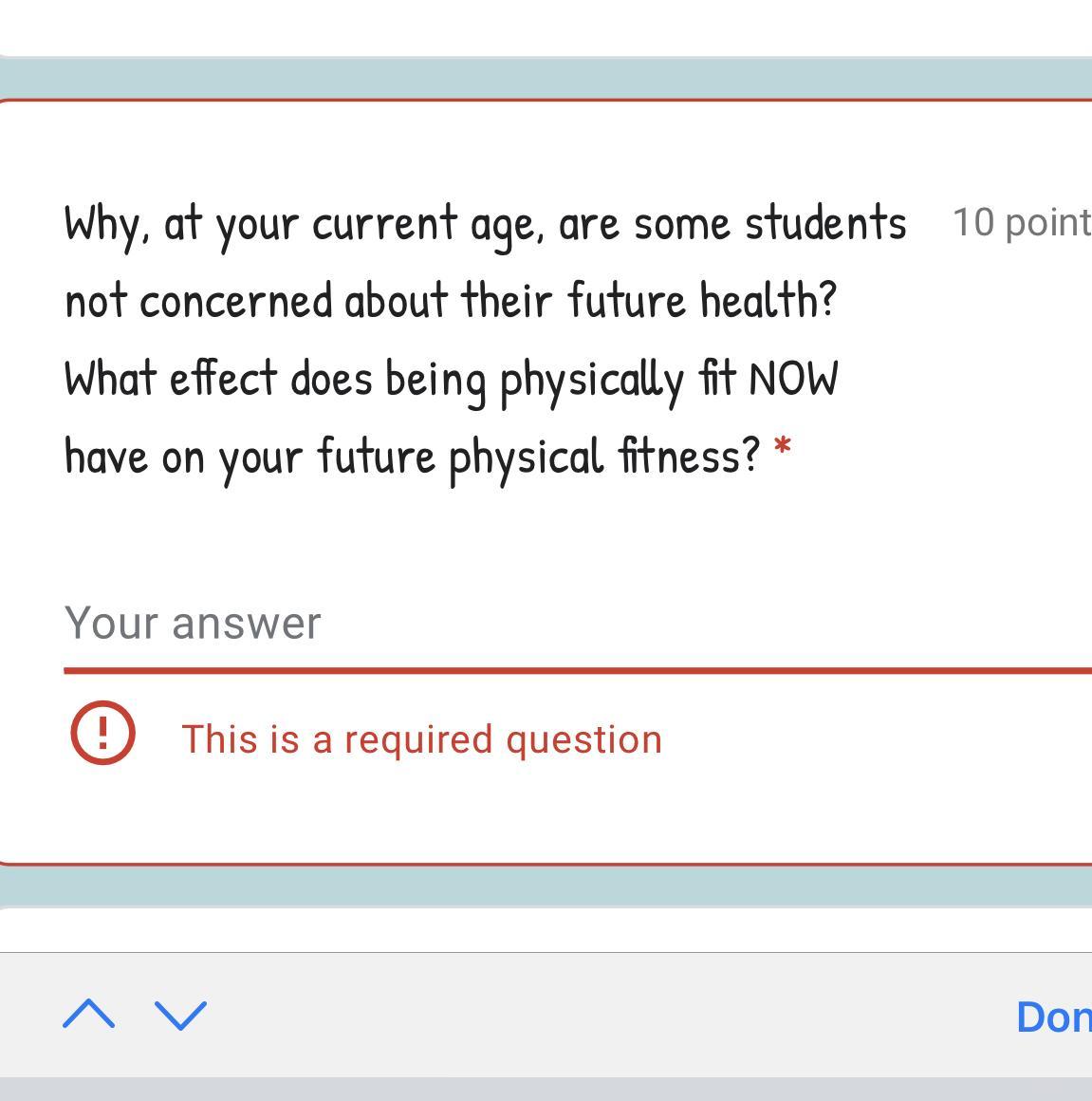Click the line not concerned about their future health
Image resolution: width=1092 pixels, height=1101 pixels.
point(451,301)
